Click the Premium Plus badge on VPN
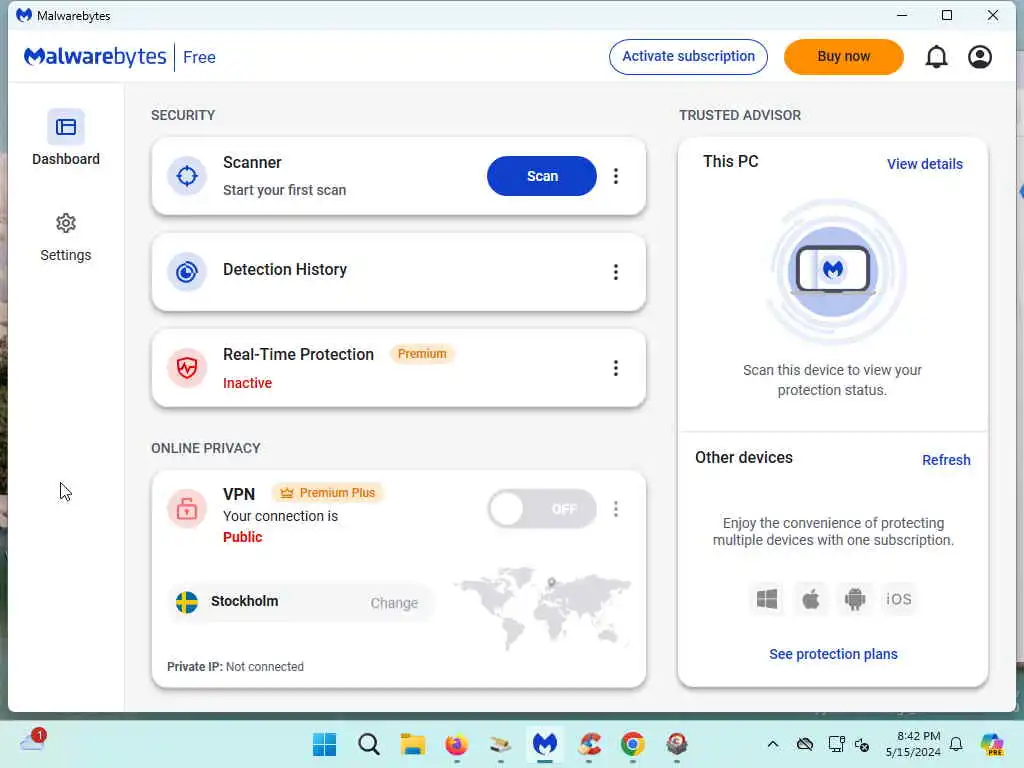The height and width of the screenshot is (768, 1024). tap(328, 492)
